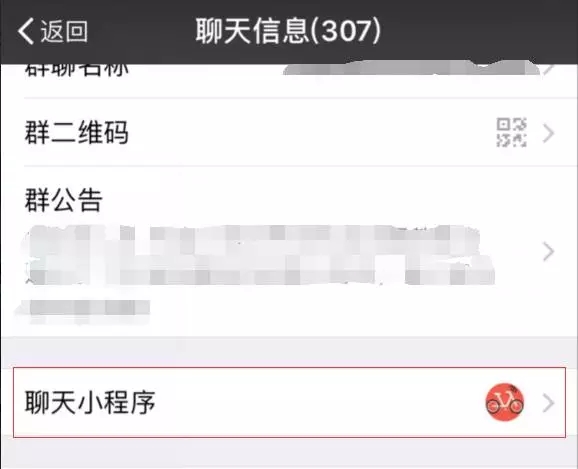
Task: Select the 群公告 heading
Action: tap(63, 200)
